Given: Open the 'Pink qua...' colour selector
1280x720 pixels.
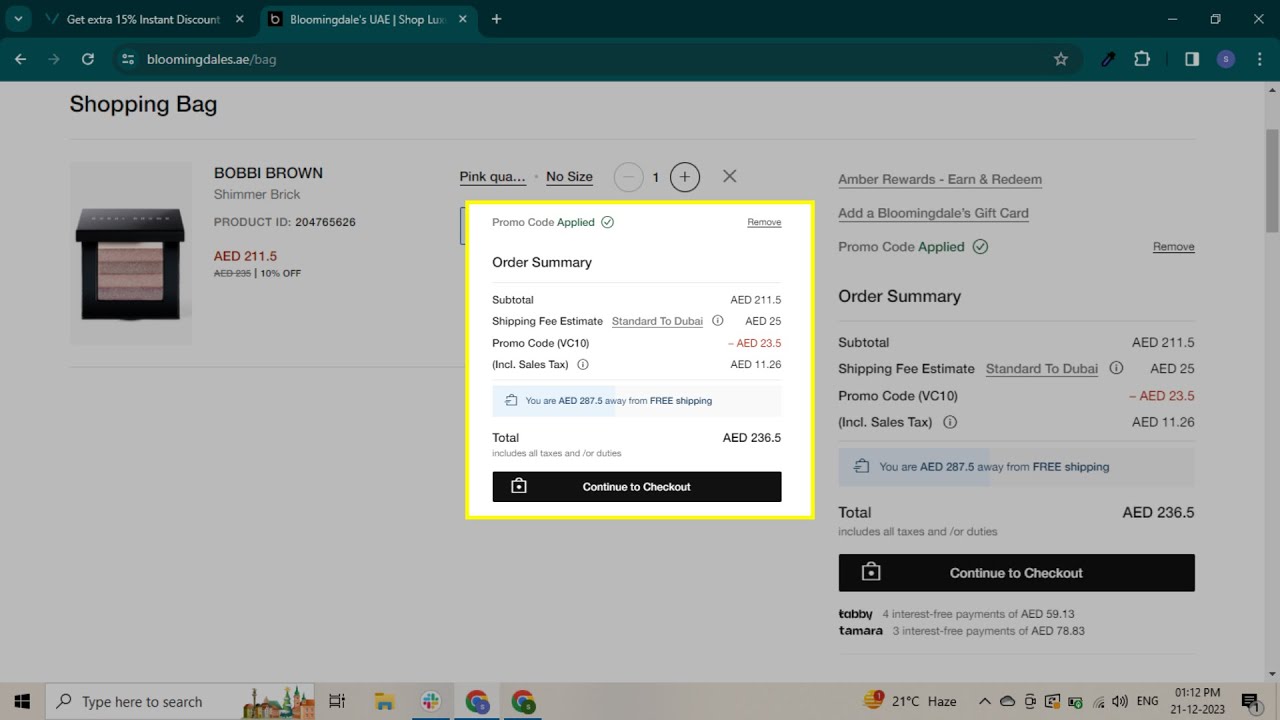Looking at the screenshot, I should (x=493, y=177).
